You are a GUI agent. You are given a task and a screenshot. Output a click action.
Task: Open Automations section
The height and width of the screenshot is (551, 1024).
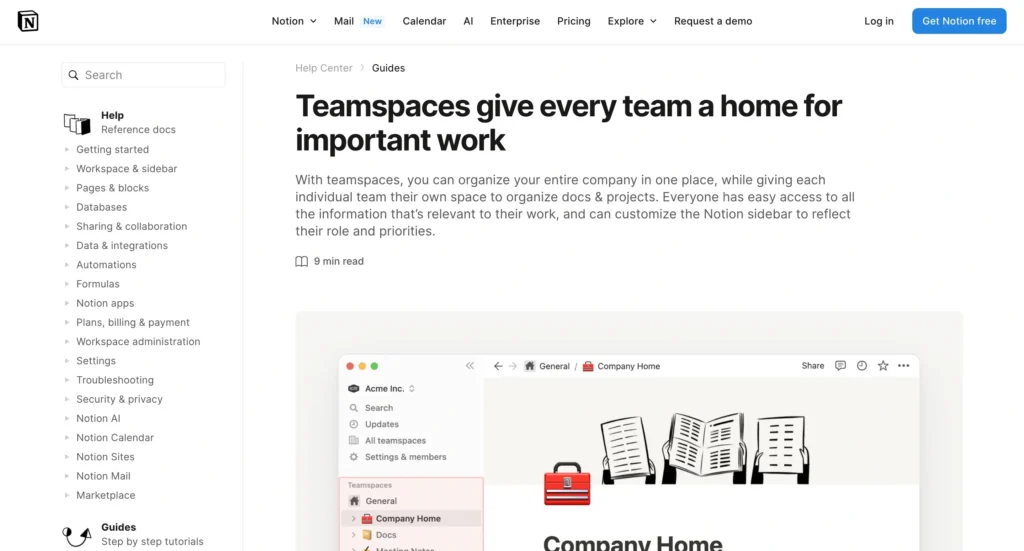[106, 264]
